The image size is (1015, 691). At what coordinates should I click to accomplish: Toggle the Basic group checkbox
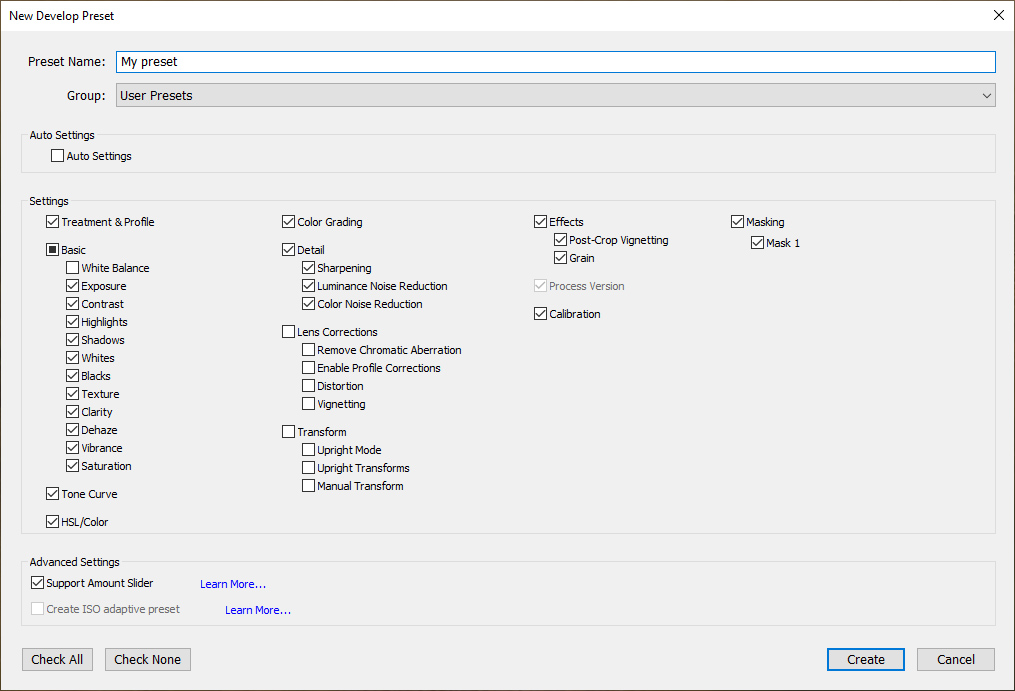pos(53,250)
